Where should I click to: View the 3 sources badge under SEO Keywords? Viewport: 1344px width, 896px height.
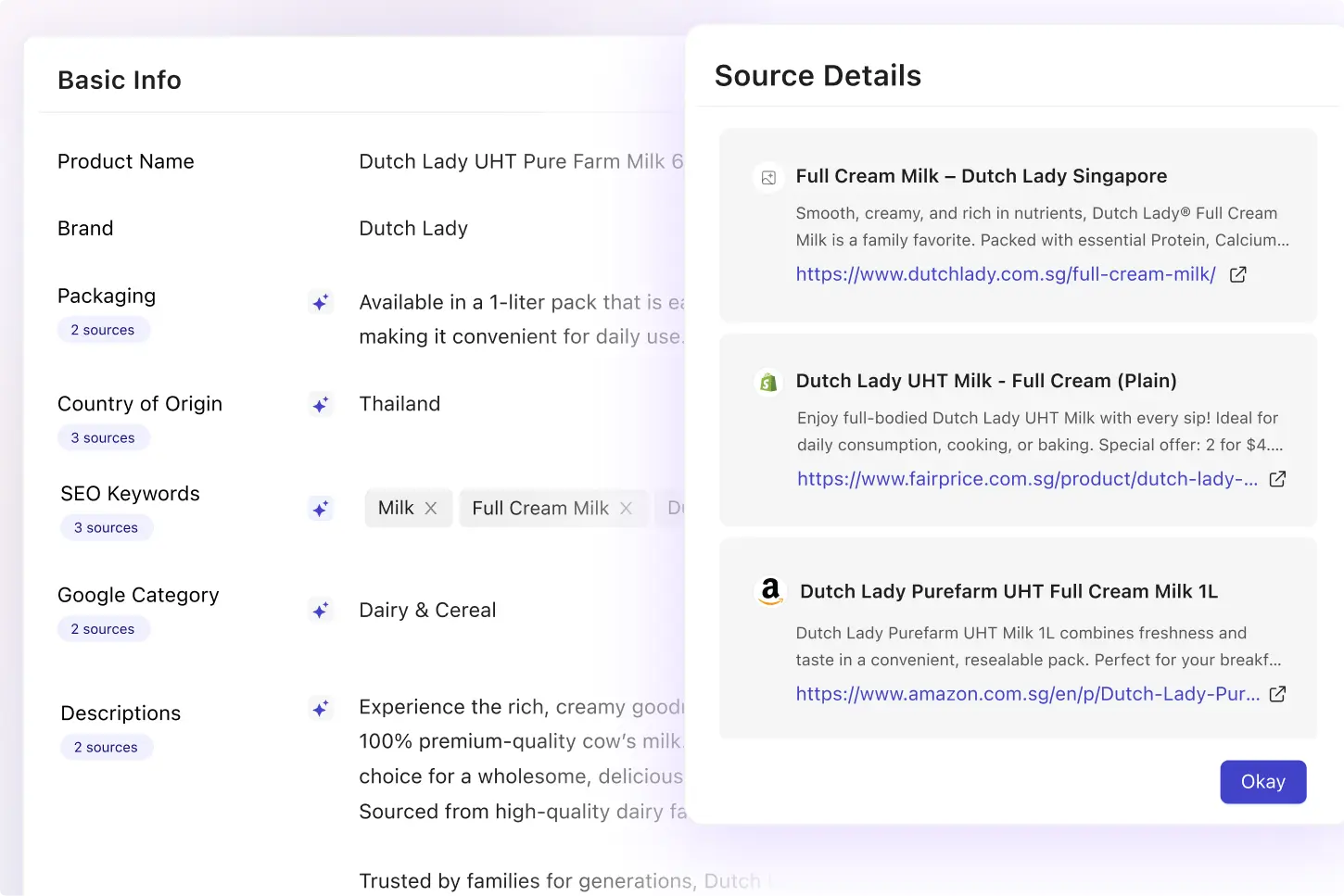107,528
